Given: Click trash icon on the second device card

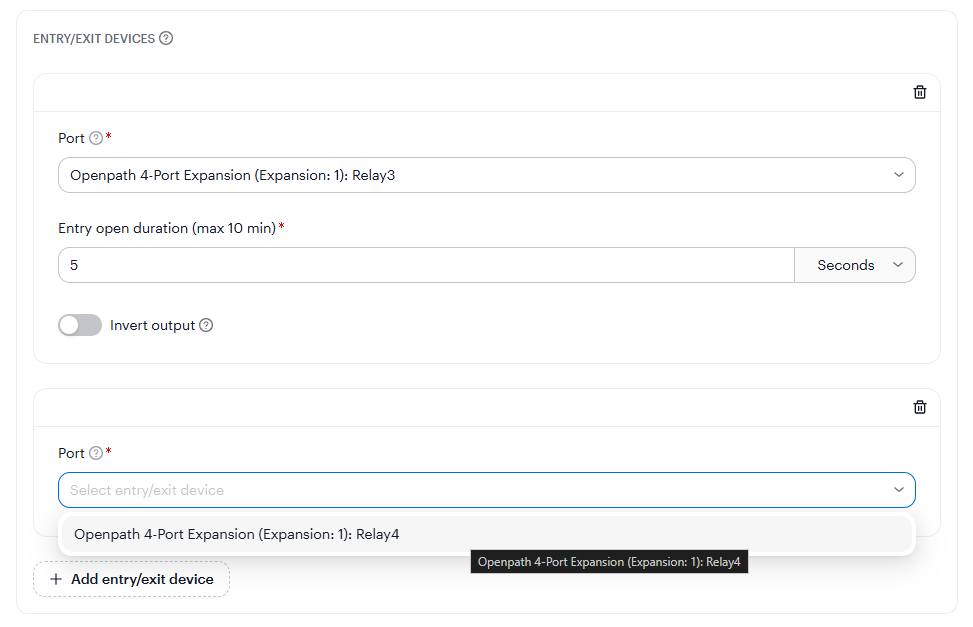Looking at the screenshot, I should (x=920, y=407).
